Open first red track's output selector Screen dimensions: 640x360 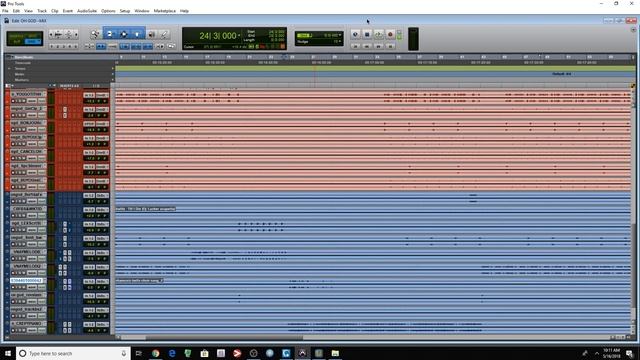coord(102,95)
